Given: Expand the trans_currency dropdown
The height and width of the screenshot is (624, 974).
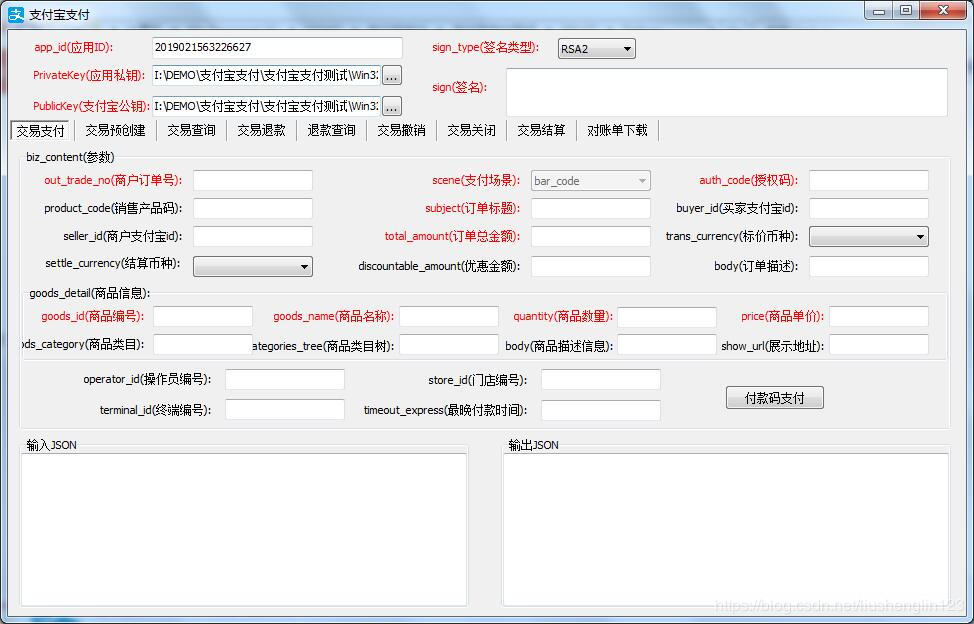Looking at the screenshot, I should point(868,237).
